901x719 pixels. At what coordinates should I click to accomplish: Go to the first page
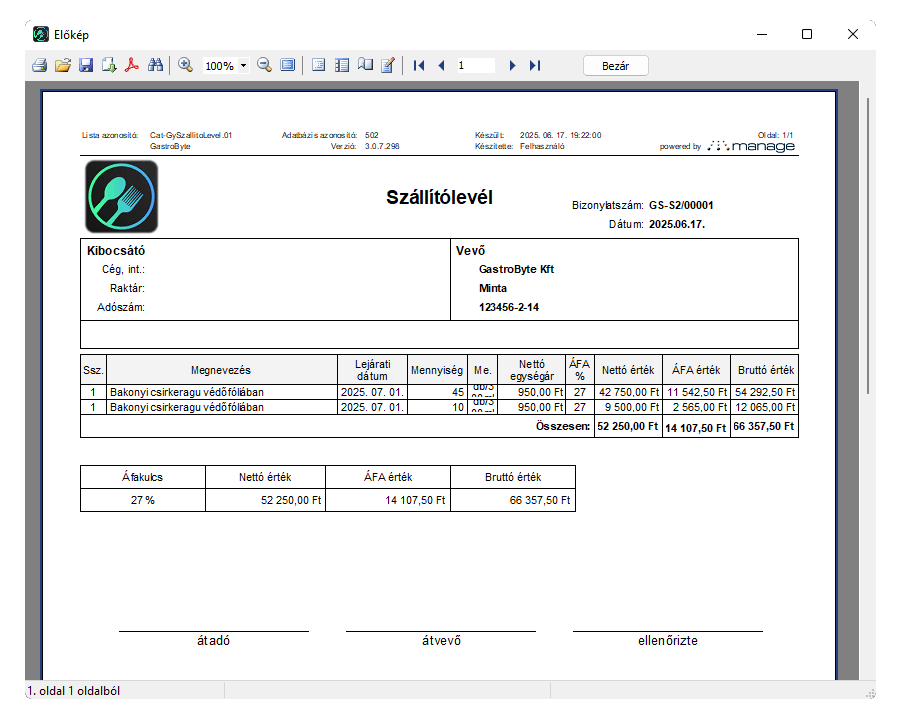click(x=419, y=65)
